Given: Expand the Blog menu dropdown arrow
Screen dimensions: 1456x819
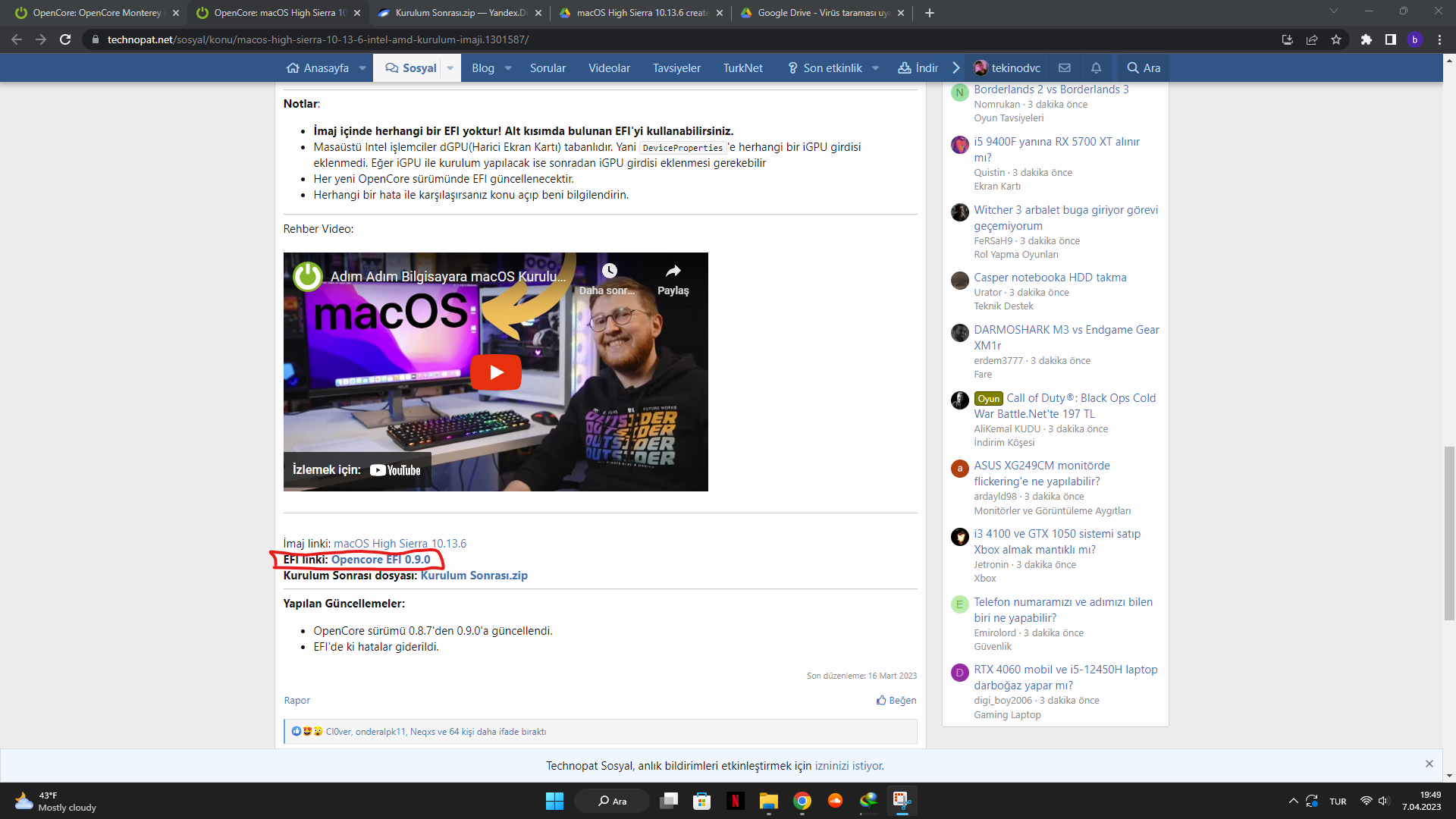Looking at the screenshot, I should 508,68.
